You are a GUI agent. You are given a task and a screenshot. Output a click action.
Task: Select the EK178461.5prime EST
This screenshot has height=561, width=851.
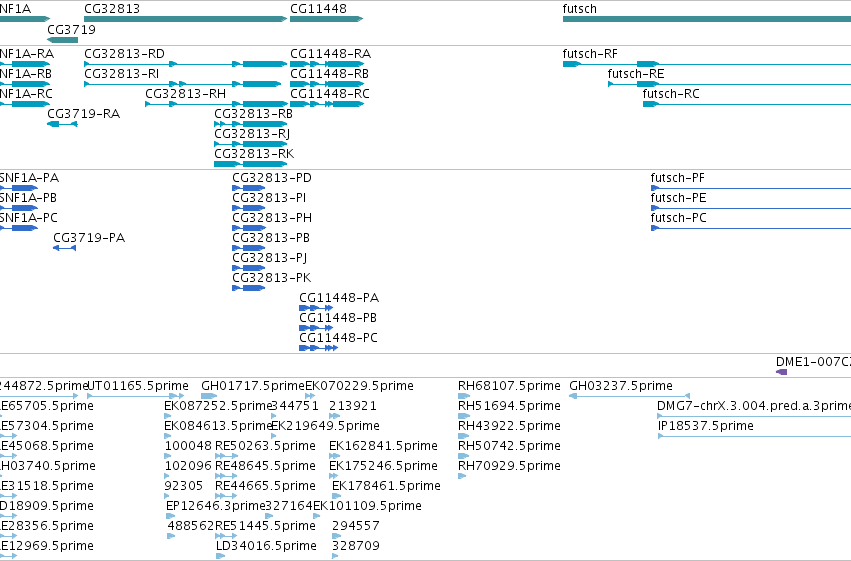tap(336, 496)
